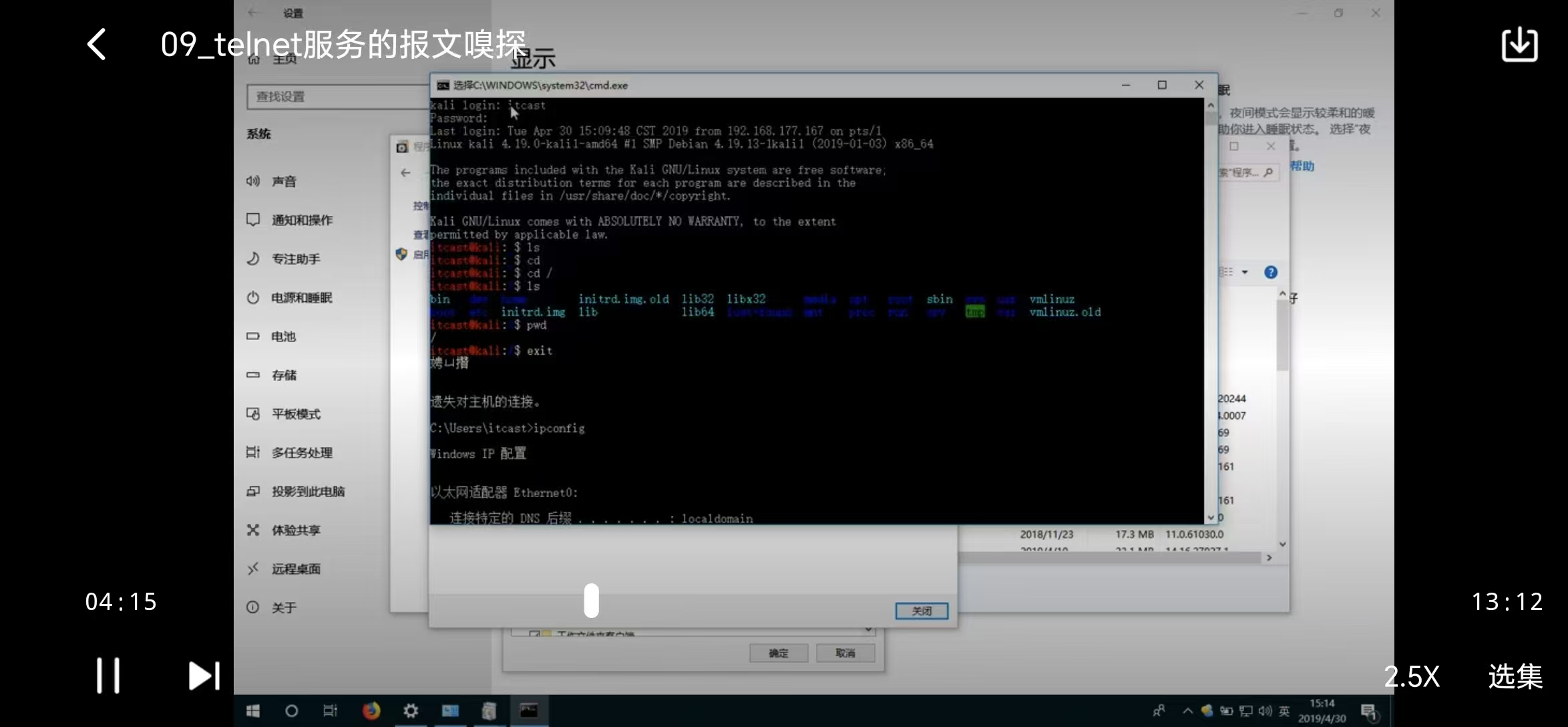Open the notification center icon
1568x727 pixels.
[x=1369, y=712]
